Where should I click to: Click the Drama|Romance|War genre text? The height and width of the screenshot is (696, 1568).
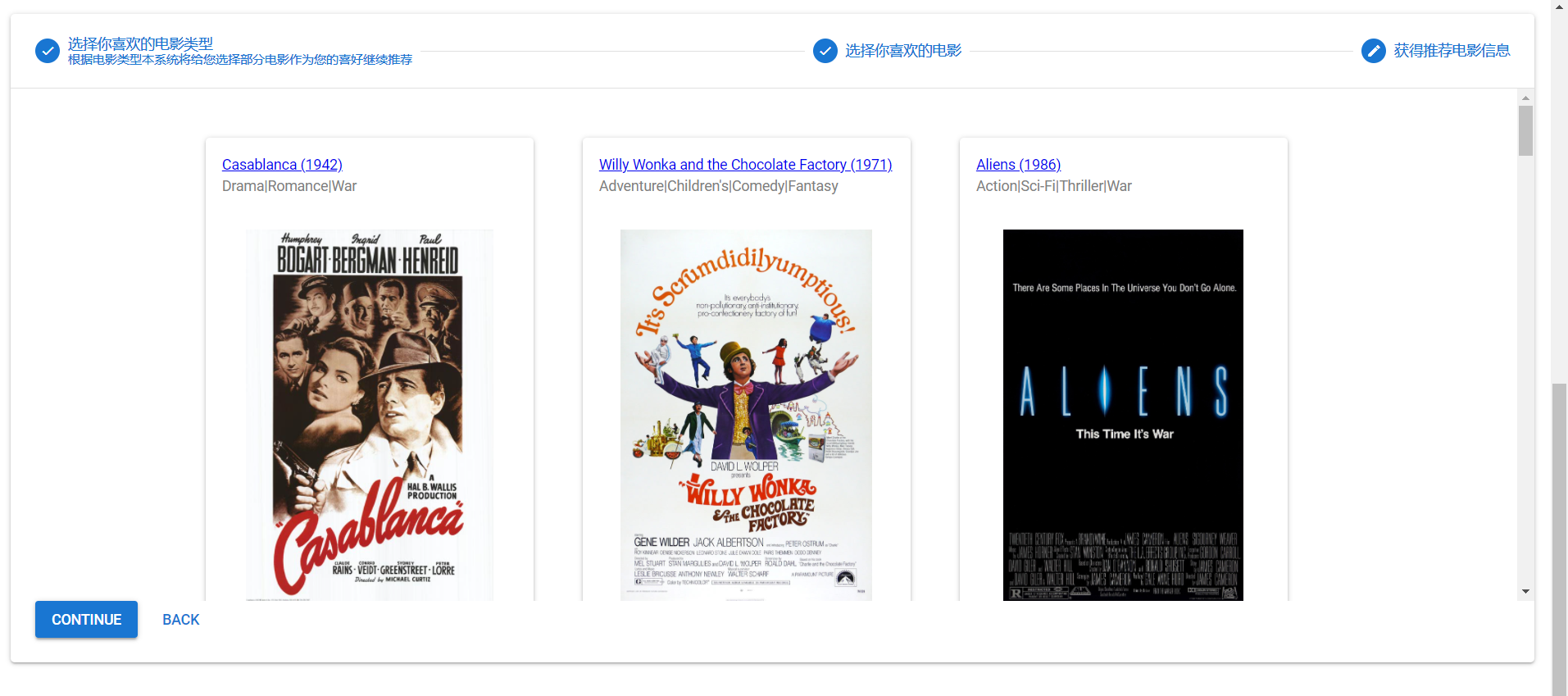(x=289, y=186)
